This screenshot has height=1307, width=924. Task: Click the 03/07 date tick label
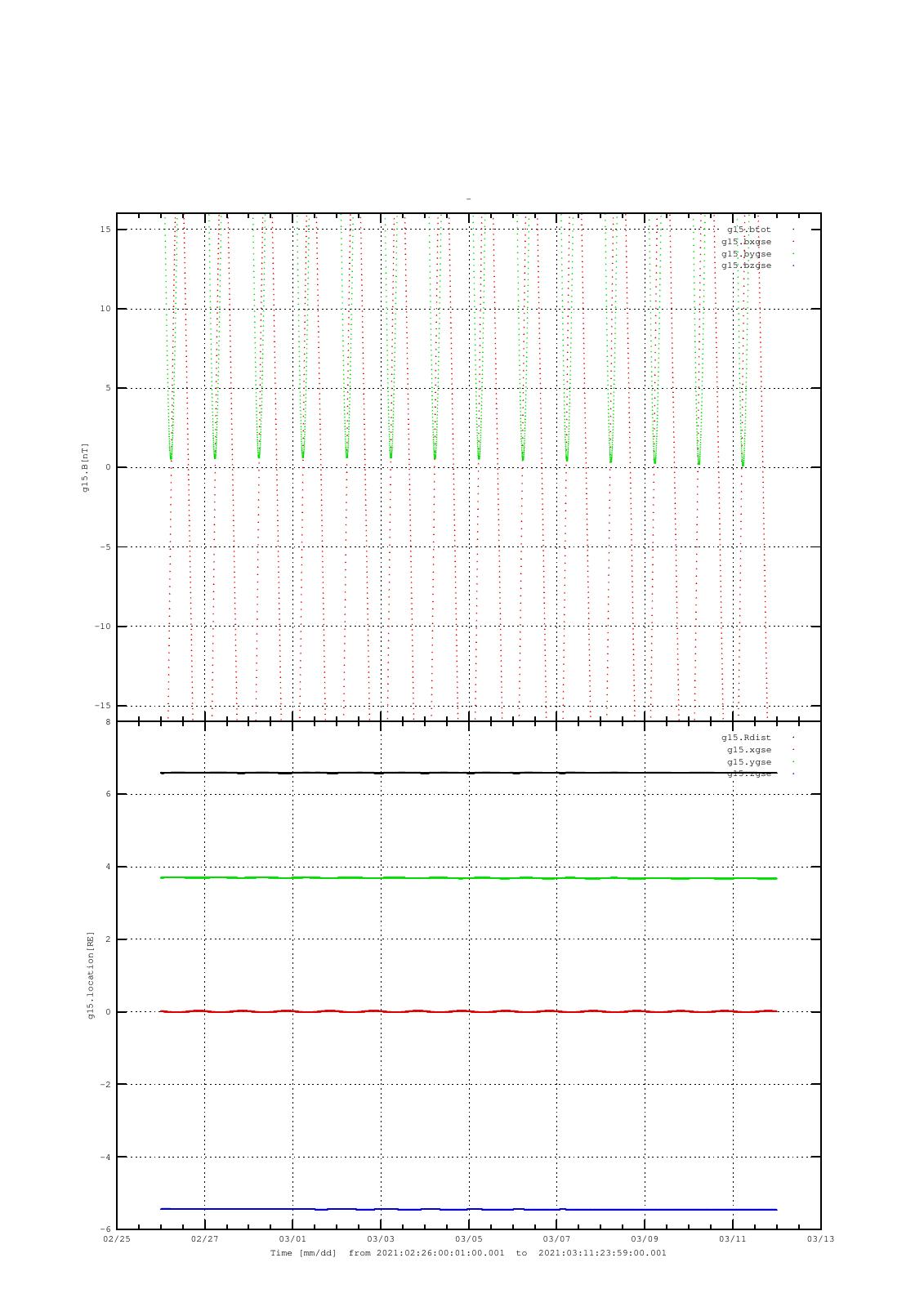point(556,1239)
